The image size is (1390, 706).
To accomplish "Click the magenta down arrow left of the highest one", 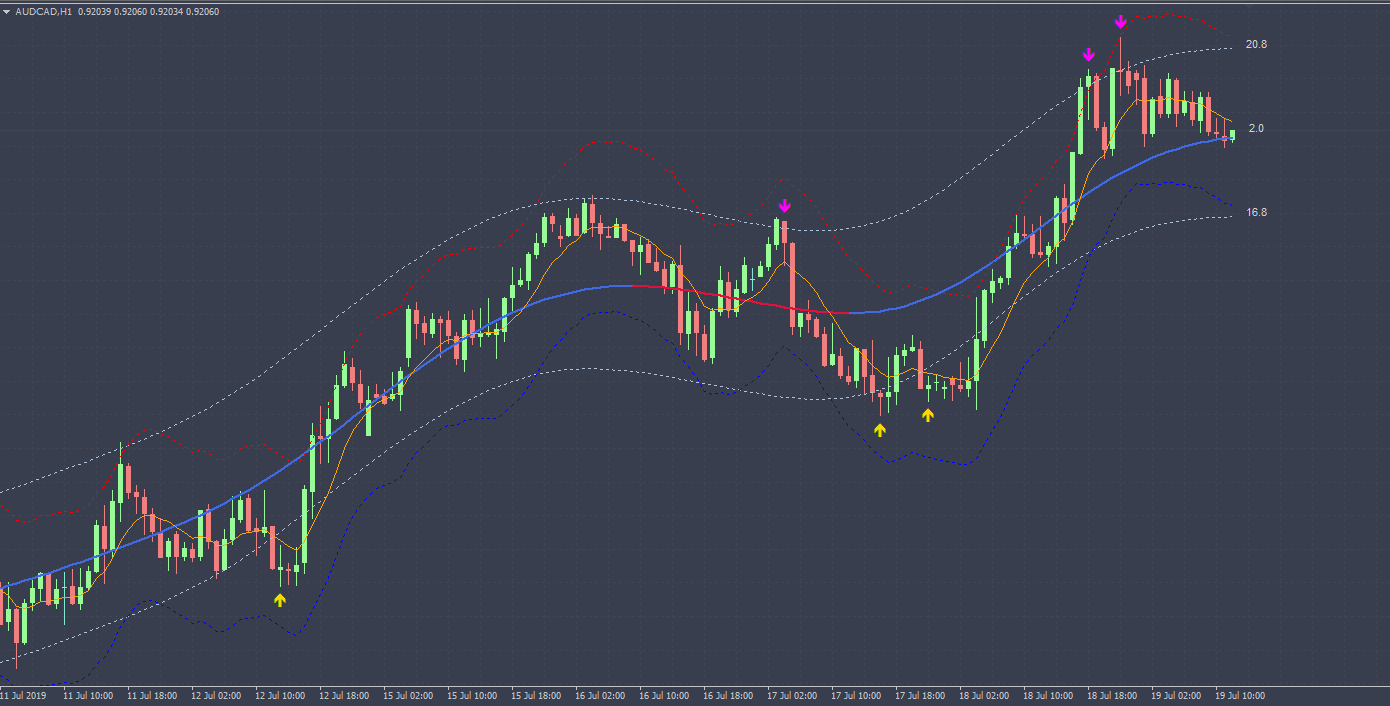I will 1088,55.
